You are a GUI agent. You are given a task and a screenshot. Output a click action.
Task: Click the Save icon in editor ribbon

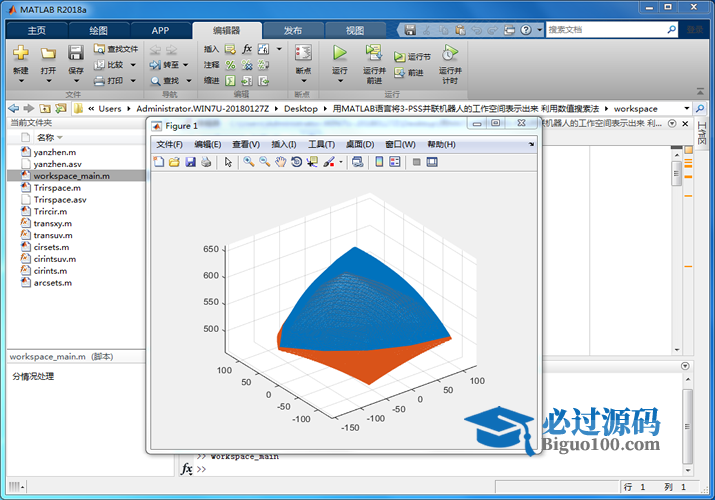point(76,53)
